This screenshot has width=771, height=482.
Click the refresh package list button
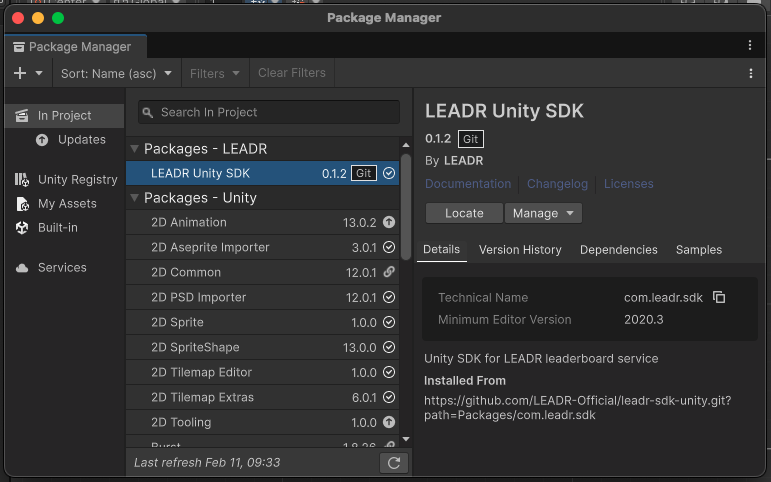pyautogui.click(x=394, y=463)
